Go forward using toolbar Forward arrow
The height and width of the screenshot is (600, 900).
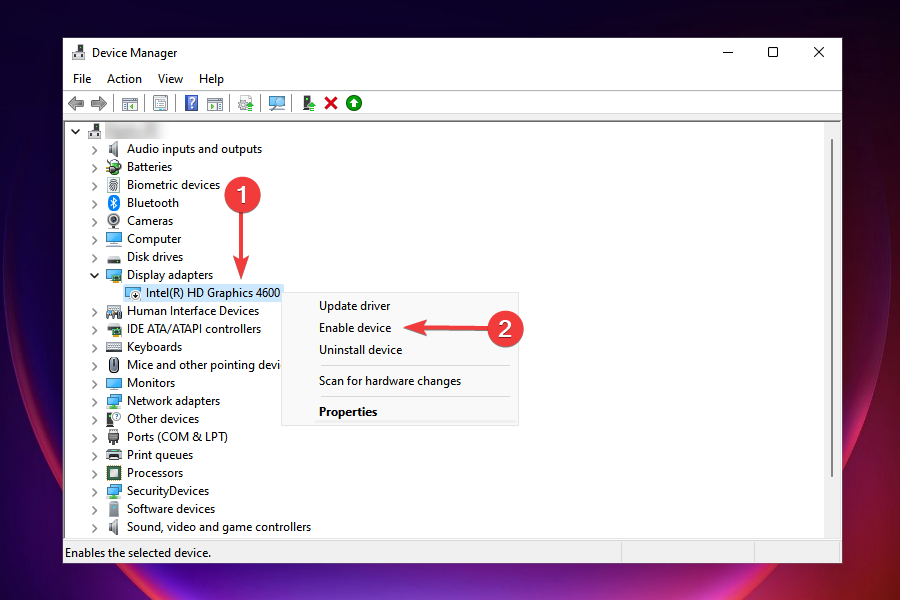[x=99, y=103]
